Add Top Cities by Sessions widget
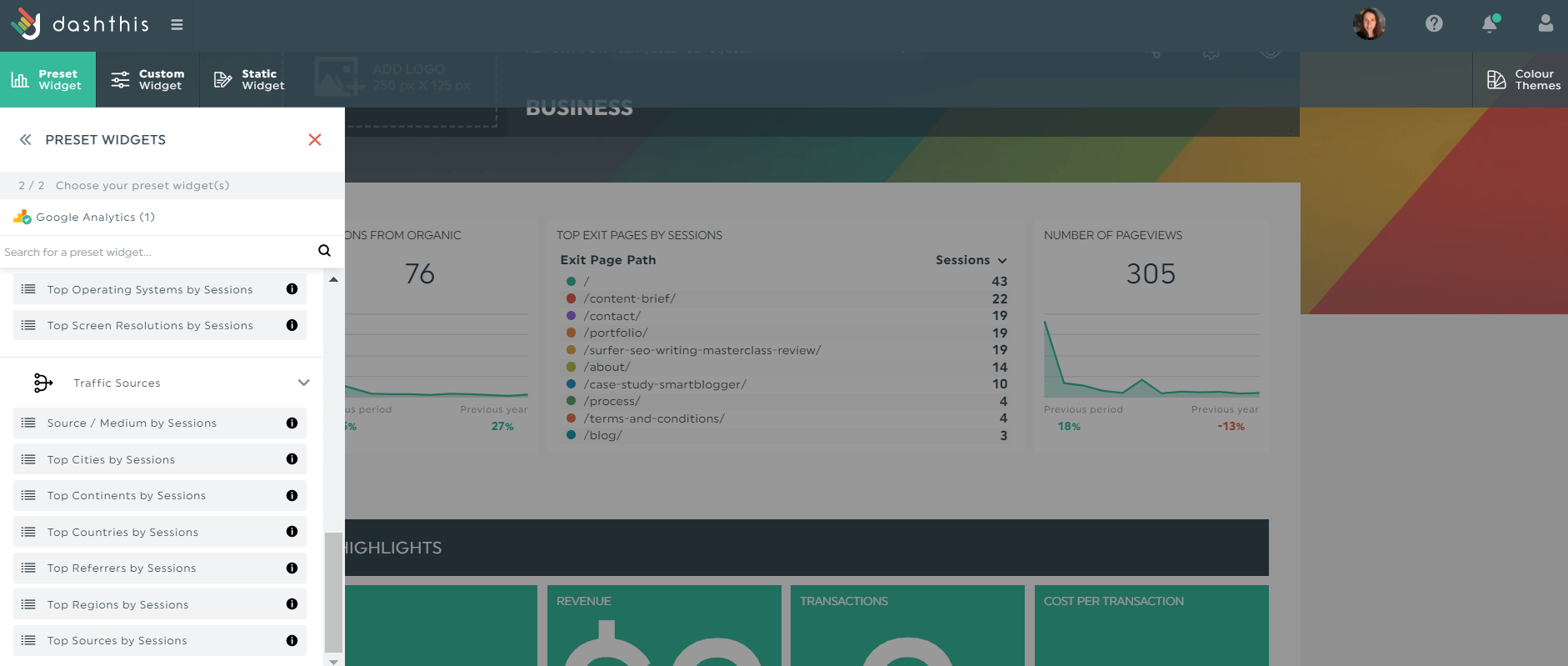 tap(160, 459)
